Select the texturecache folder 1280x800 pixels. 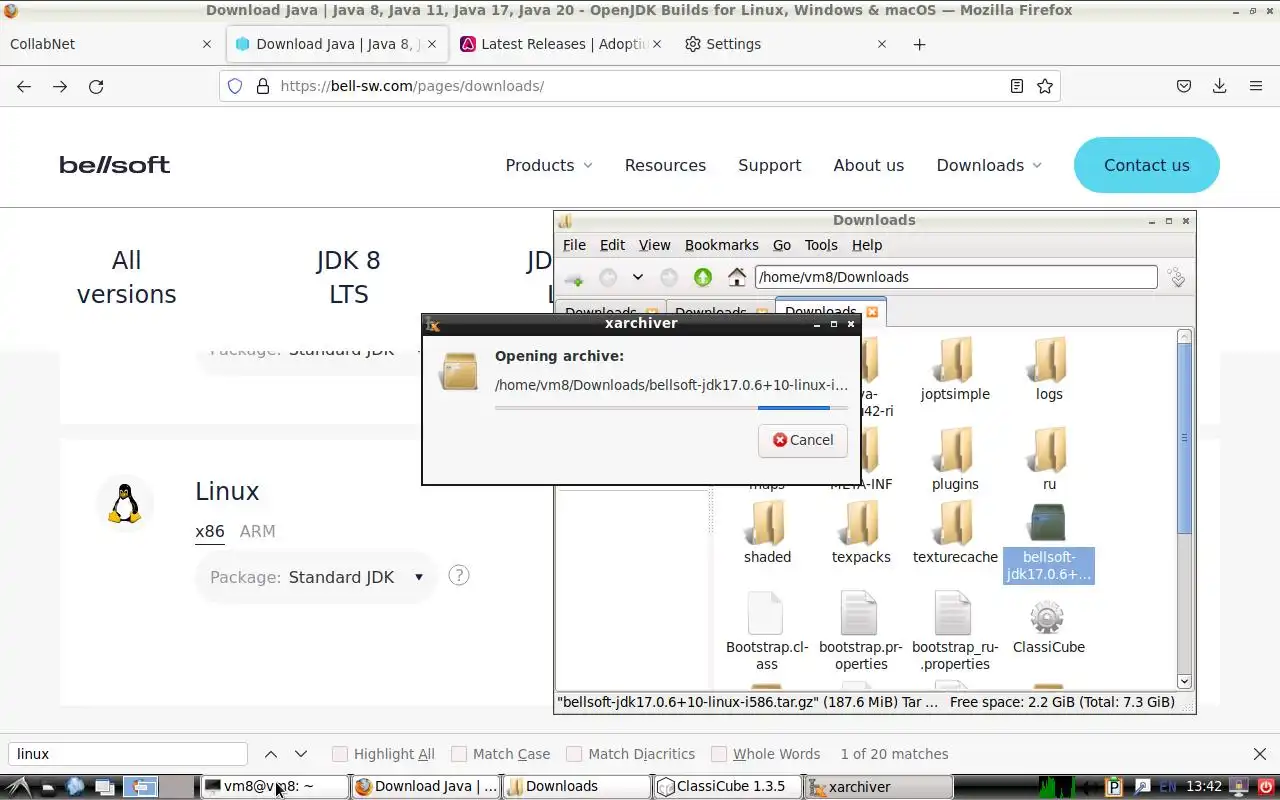[955, 533]
